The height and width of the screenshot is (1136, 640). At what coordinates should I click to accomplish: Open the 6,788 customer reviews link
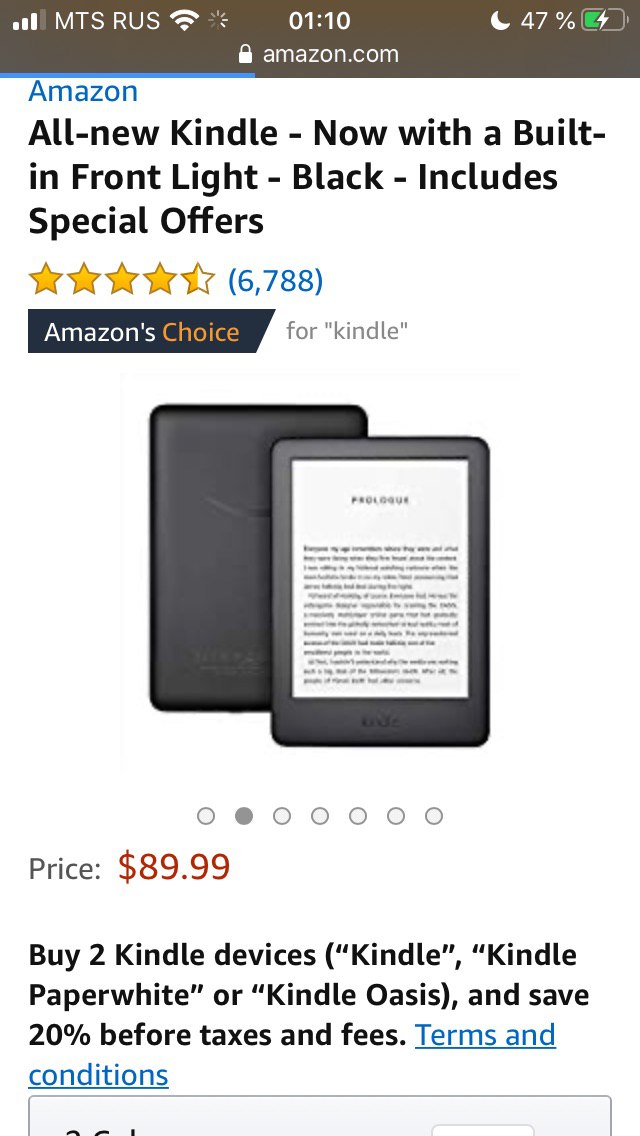tap(275, 280)
